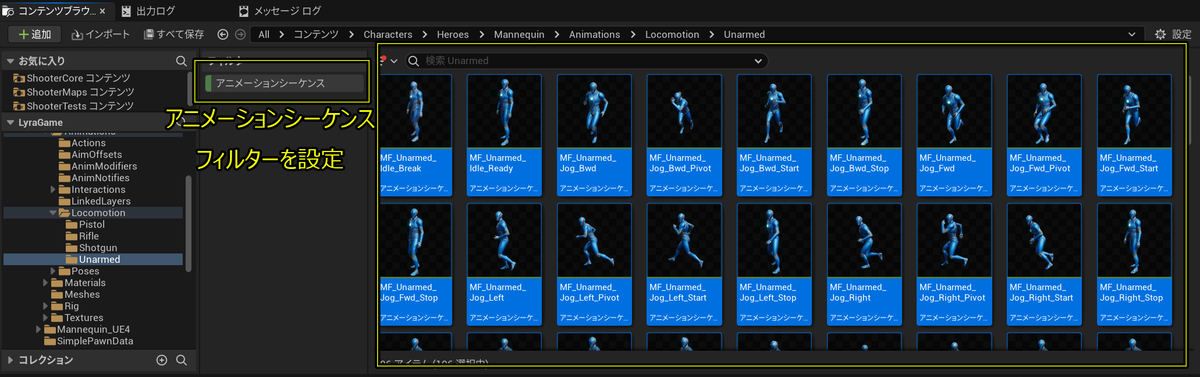
Task: Select ShooterMaps コンテンツ folder
Action: tap(73, 92)
